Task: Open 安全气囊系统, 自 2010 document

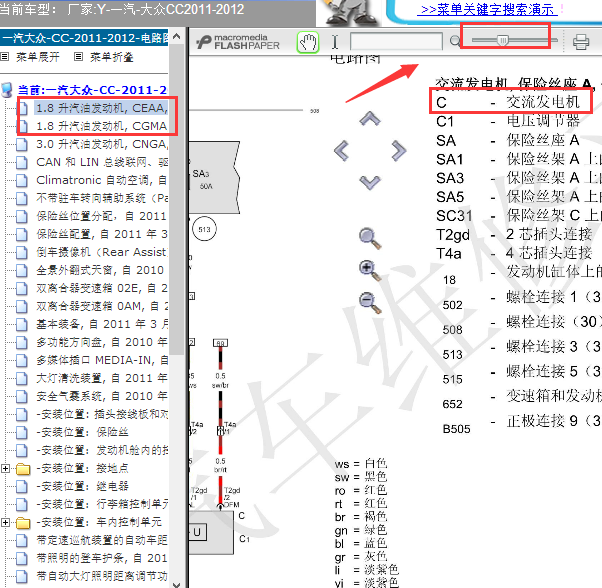Action: (102, 396)
